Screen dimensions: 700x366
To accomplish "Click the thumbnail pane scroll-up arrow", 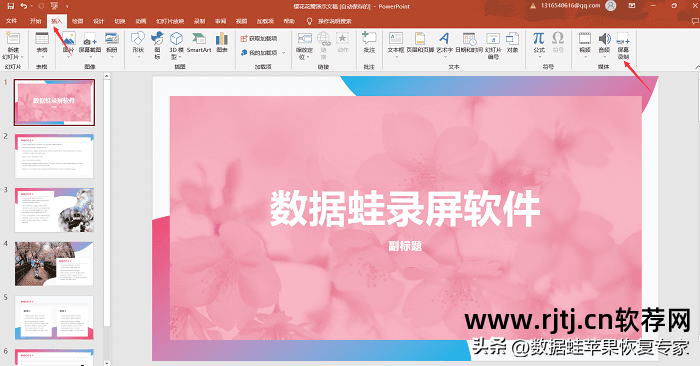I will (107, 76).
